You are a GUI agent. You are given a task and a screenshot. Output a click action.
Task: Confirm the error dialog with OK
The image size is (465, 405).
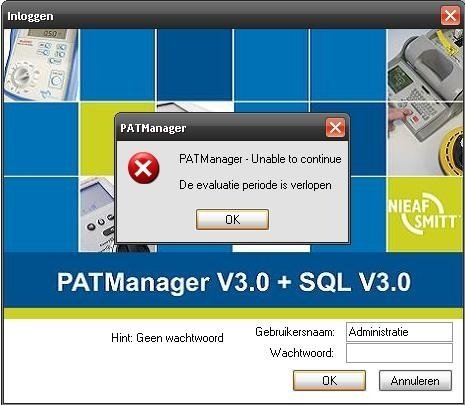pos(232,220)
